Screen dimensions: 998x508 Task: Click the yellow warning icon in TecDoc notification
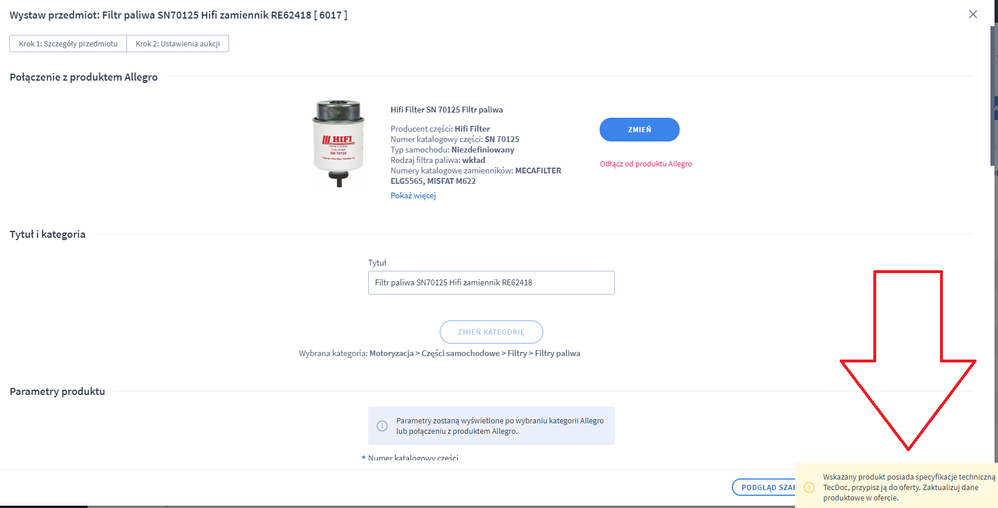(x=809, y=488)
